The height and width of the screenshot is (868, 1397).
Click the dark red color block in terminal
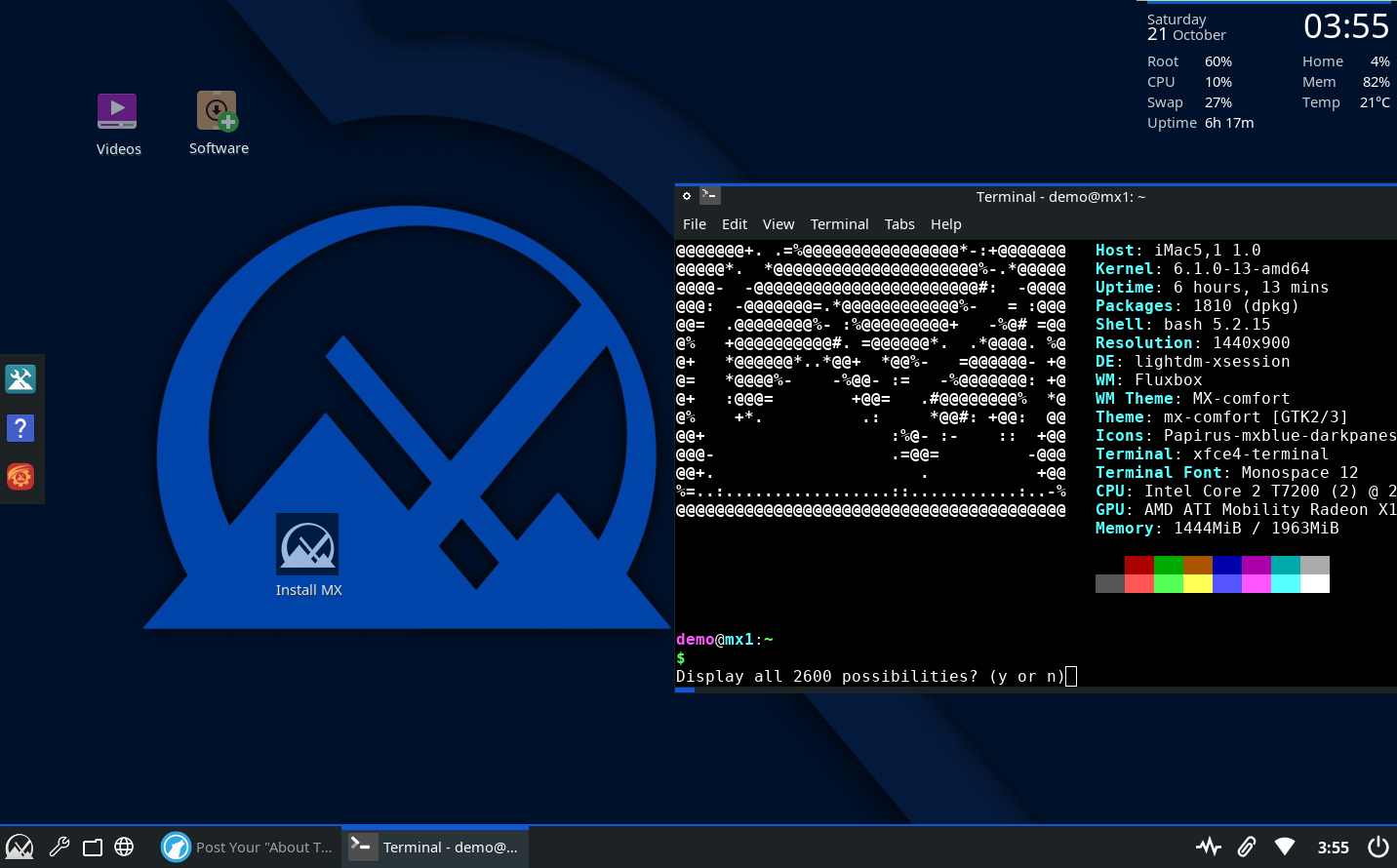[1139, 566]
